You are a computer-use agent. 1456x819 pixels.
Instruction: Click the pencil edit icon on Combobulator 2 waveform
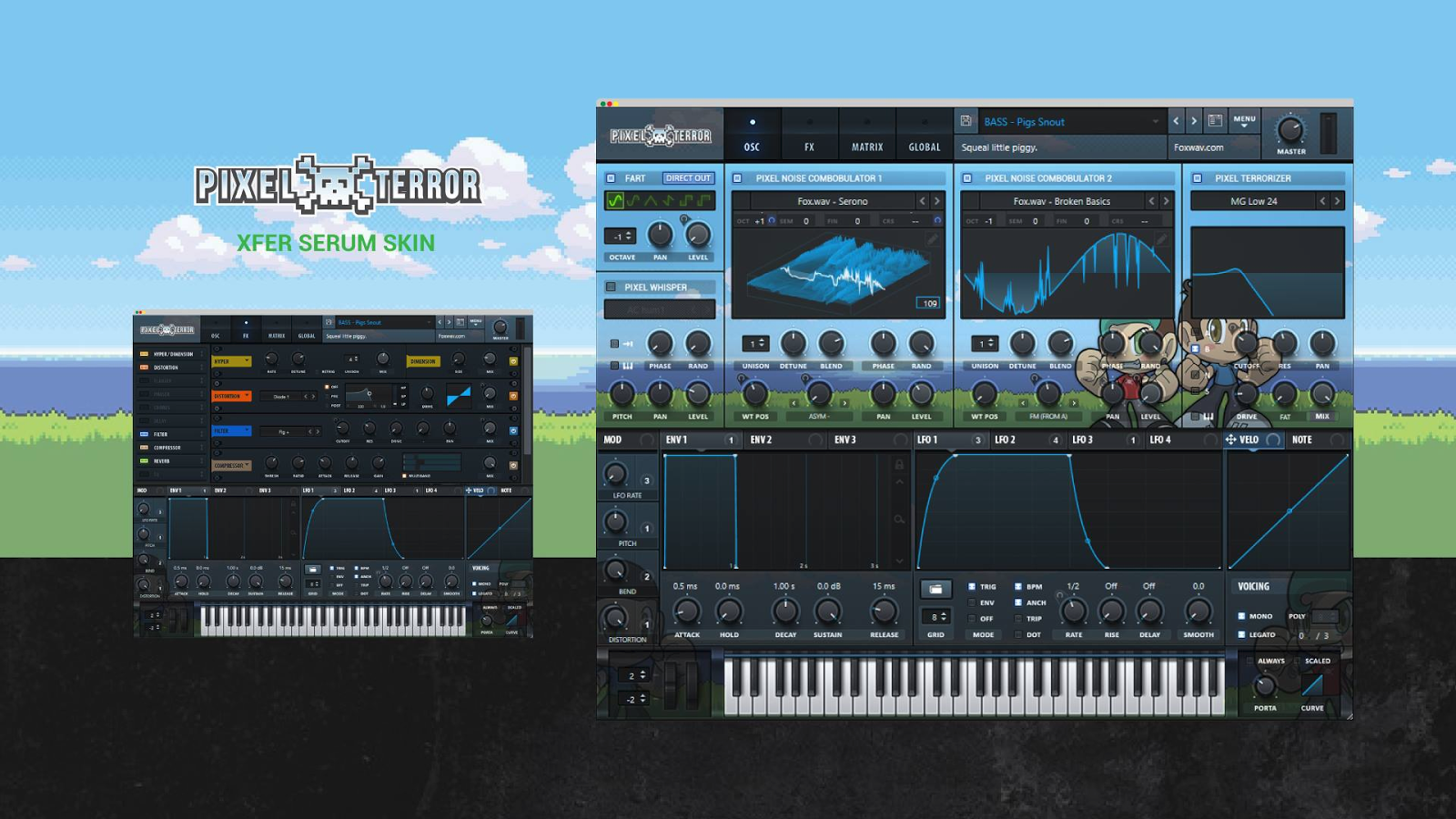(1162, 238)
